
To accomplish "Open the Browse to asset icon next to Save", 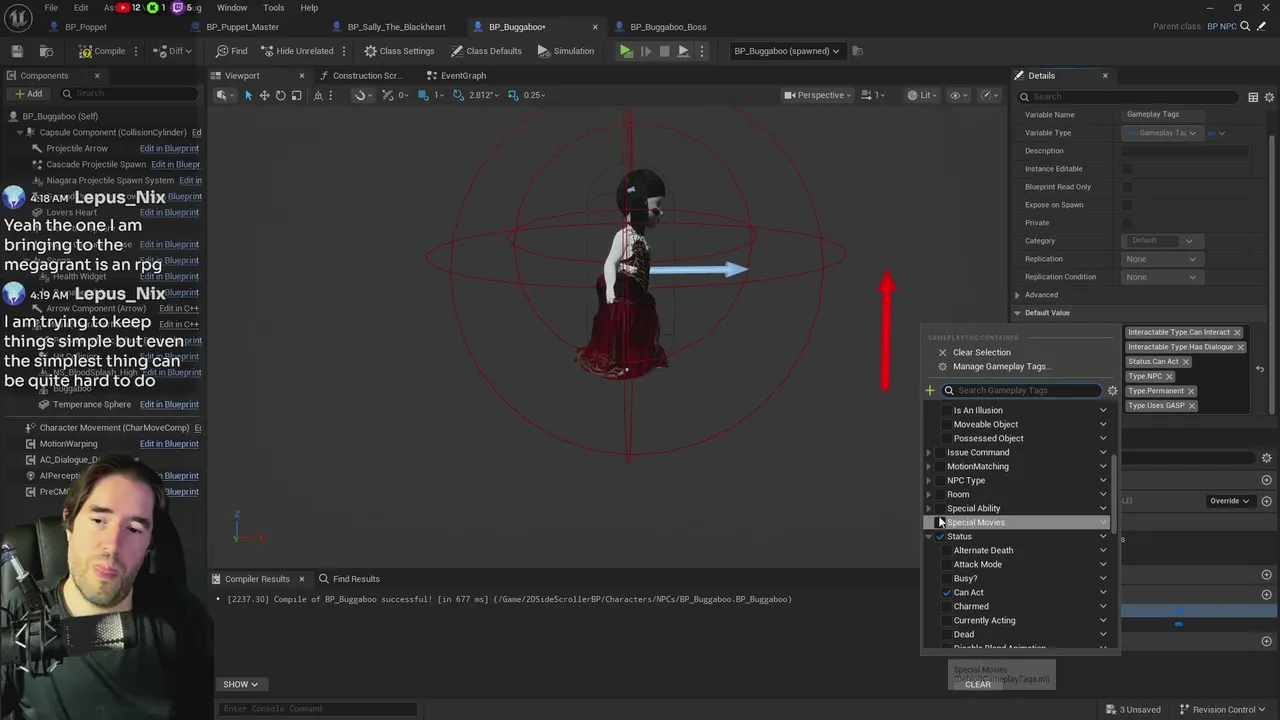I will coord(46,51).
